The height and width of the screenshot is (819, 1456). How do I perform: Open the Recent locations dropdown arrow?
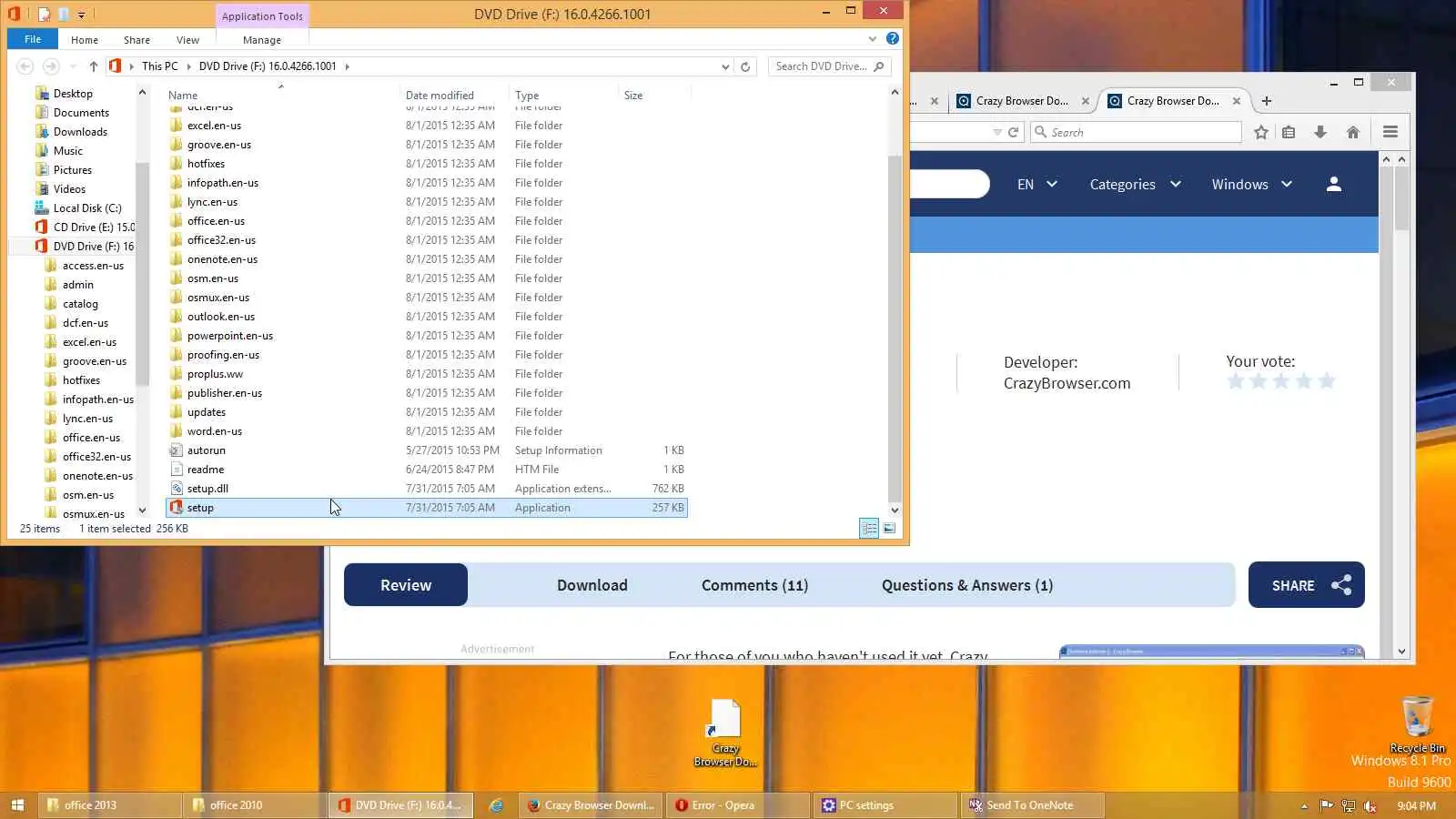pos(73,66)
